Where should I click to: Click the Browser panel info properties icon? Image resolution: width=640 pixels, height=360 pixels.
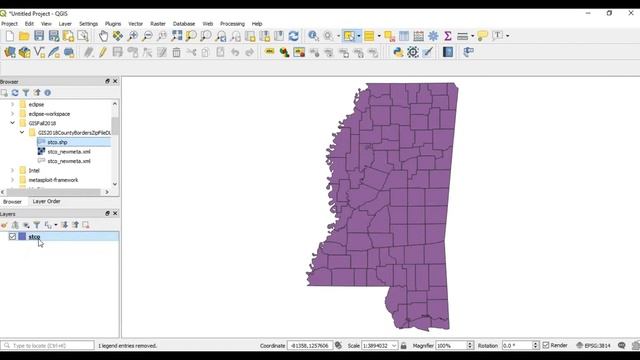(x=48, y=93)
